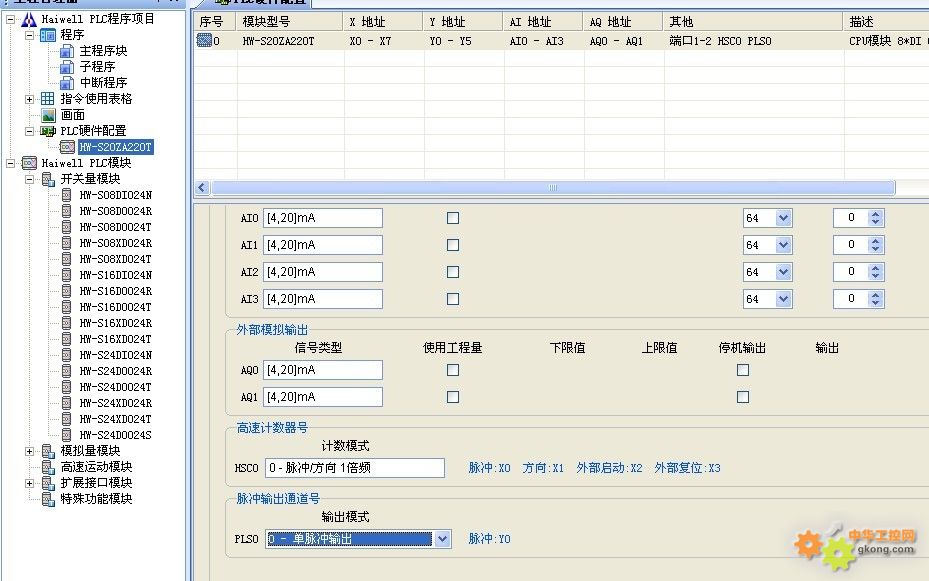This screenshot has width=929, height=581.
Task: Click the module icon beside HW-S08DI024N
Action: point(67,195)
